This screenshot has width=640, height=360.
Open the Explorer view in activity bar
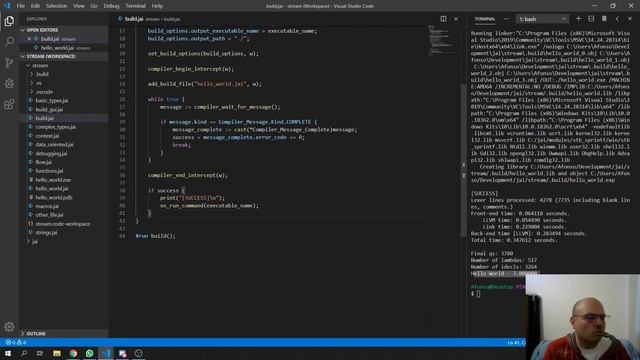pyautogui.click(x=9, y=21)
